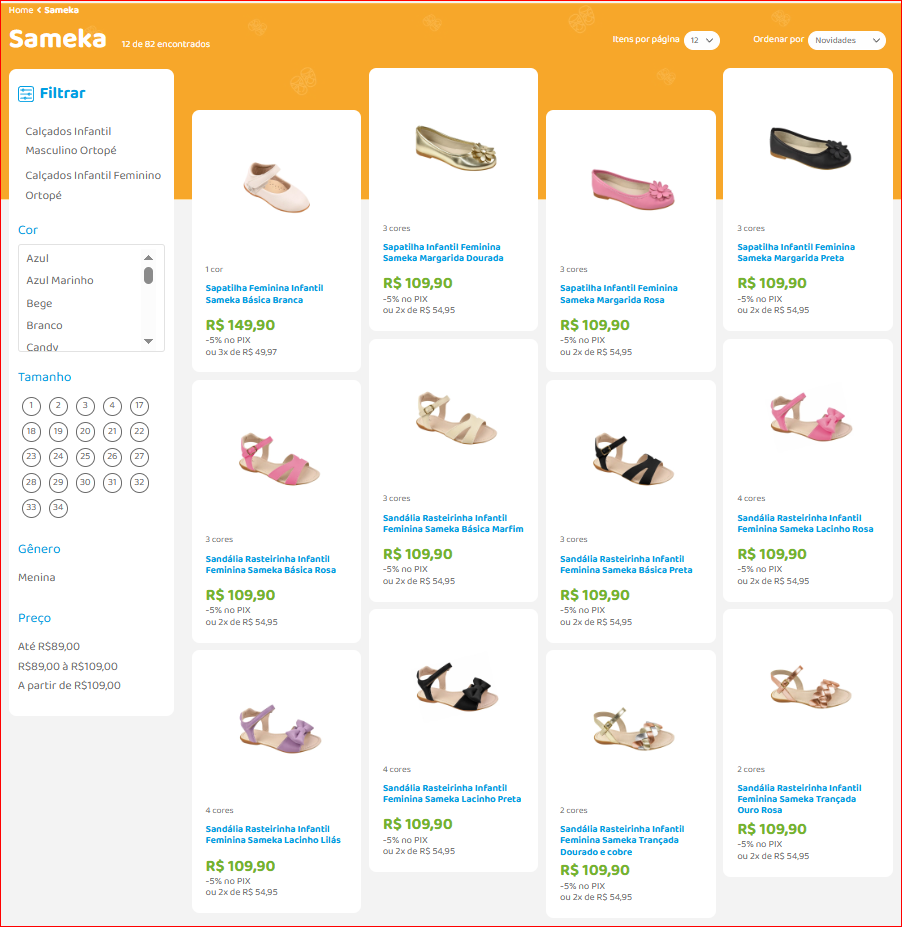The image size is (902, 927).
Task: Click the Filtrar filter icon
Action: coord(26,94)
